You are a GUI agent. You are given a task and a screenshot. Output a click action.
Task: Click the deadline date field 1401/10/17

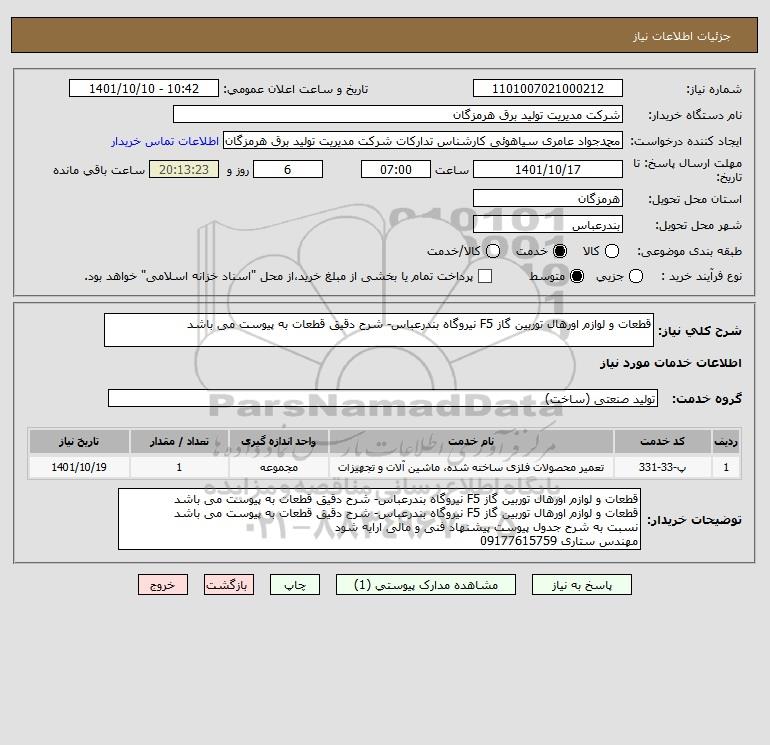[x=548, y=169]
